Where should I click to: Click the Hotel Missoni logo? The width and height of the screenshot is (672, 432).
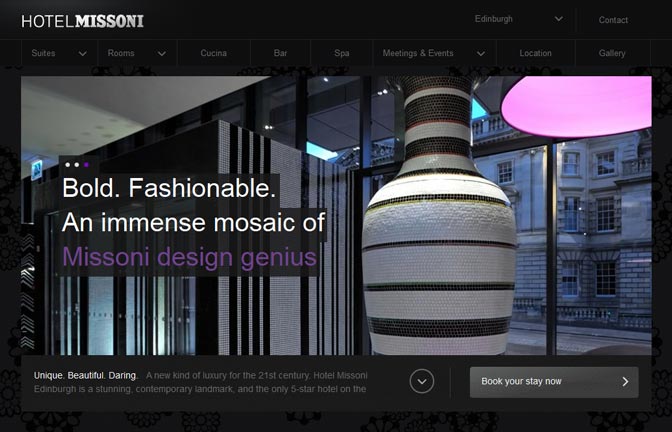coord(82,21)
